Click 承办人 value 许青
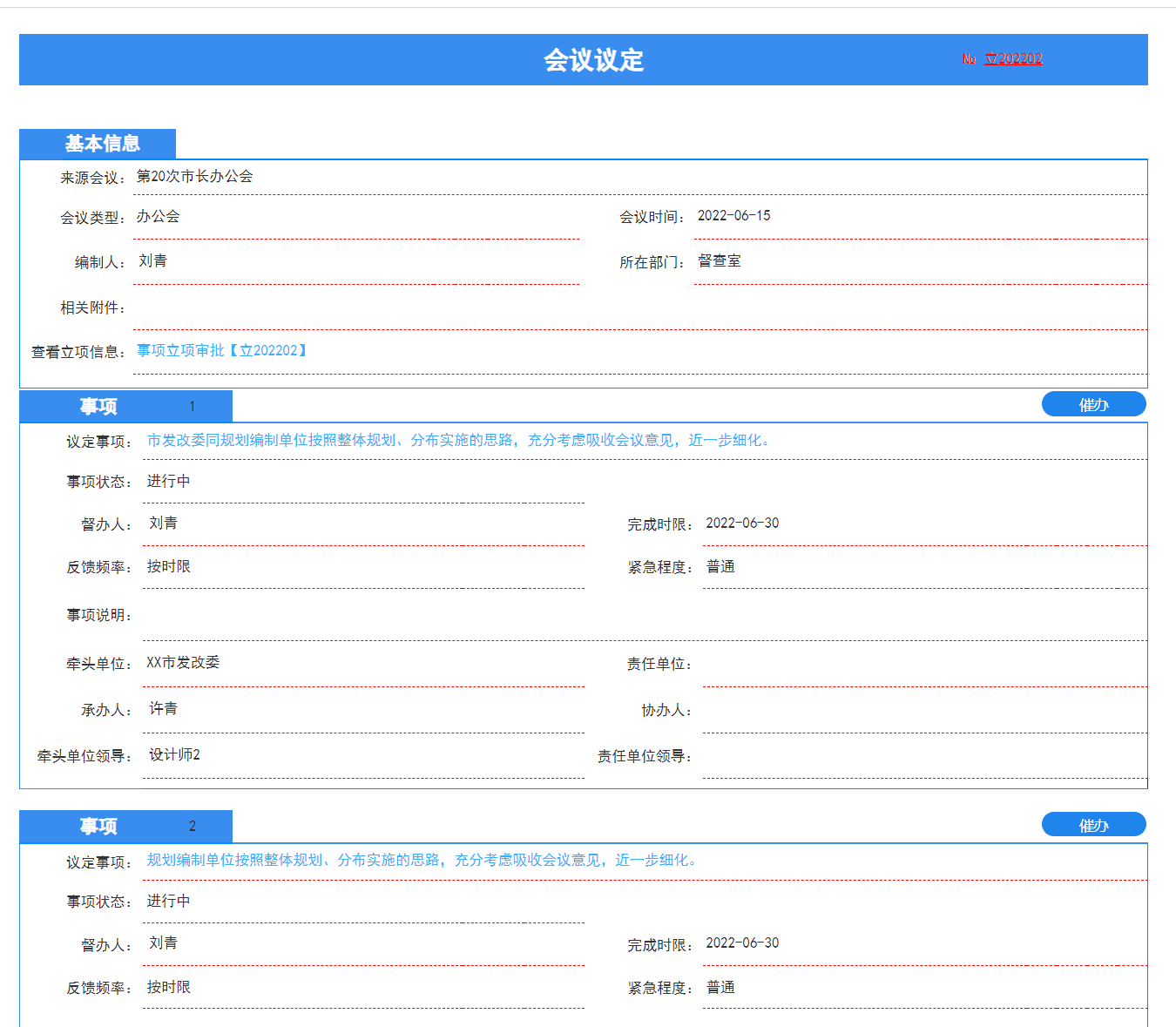The image size is (1176, 1027). click(x=163, y=708)
